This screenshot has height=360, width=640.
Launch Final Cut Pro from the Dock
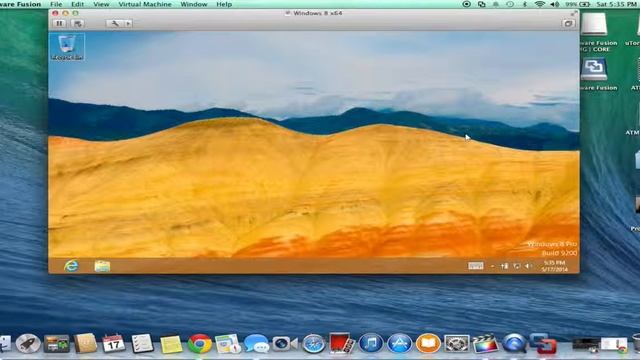click(485, 344)
